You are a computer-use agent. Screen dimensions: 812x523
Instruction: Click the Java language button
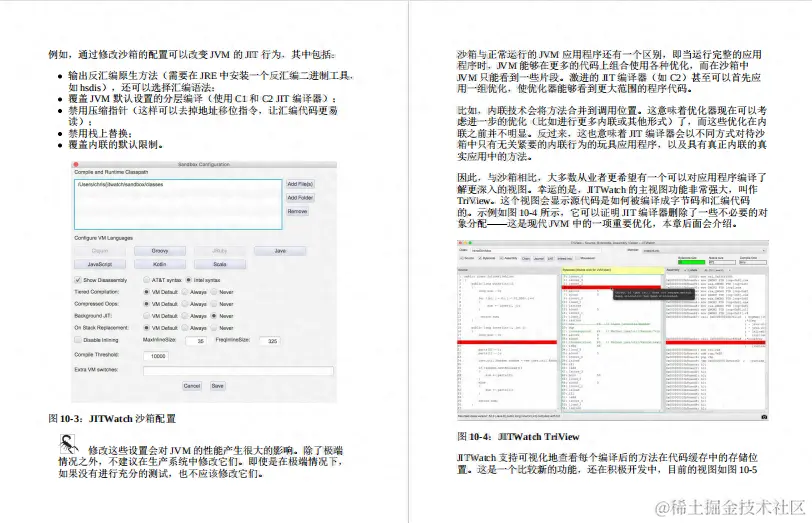click(x=280, y=251)
